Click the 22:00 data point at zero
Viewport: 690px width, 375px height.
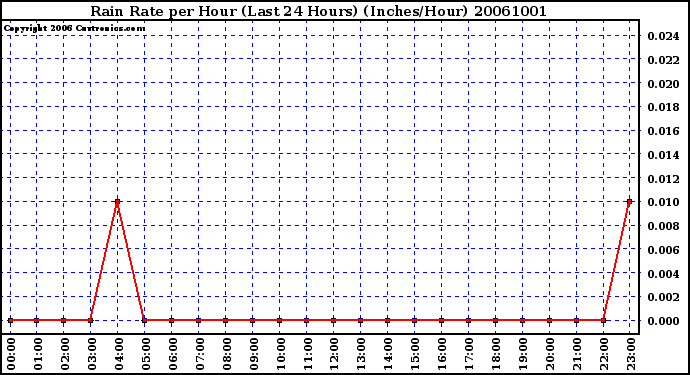click(x=603, y=320)
